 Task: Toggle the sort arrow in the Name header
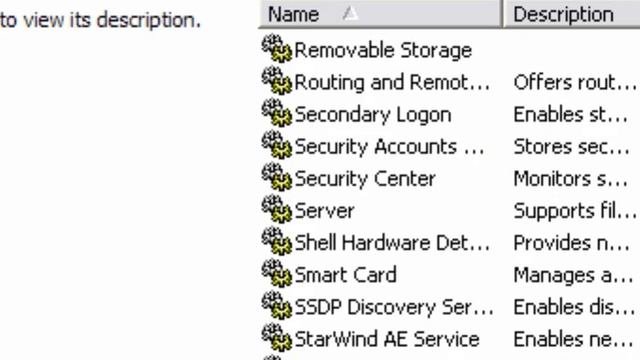(350, 14)
